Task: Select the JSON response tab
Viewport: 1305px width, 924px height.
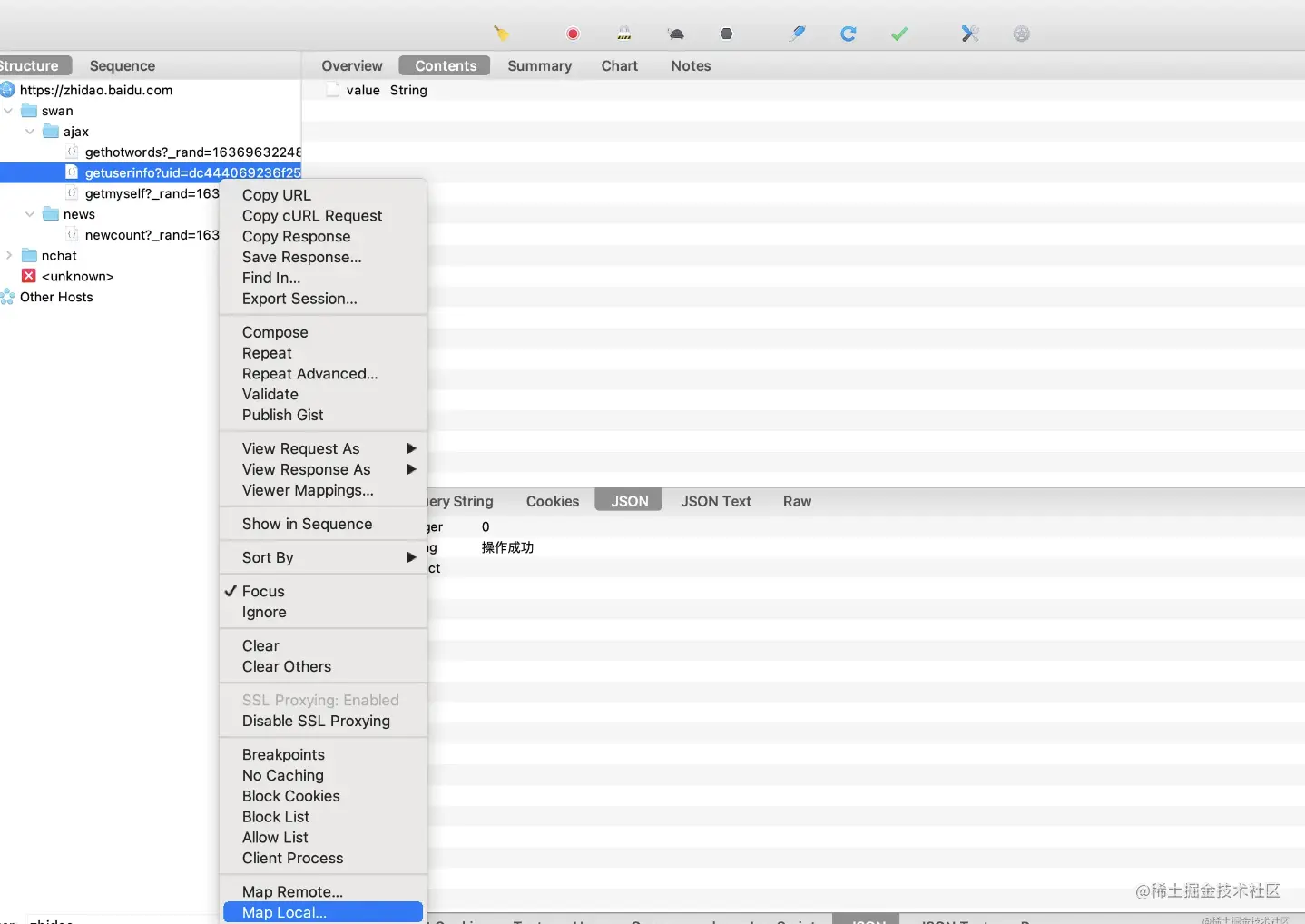Action: (629, 501)
